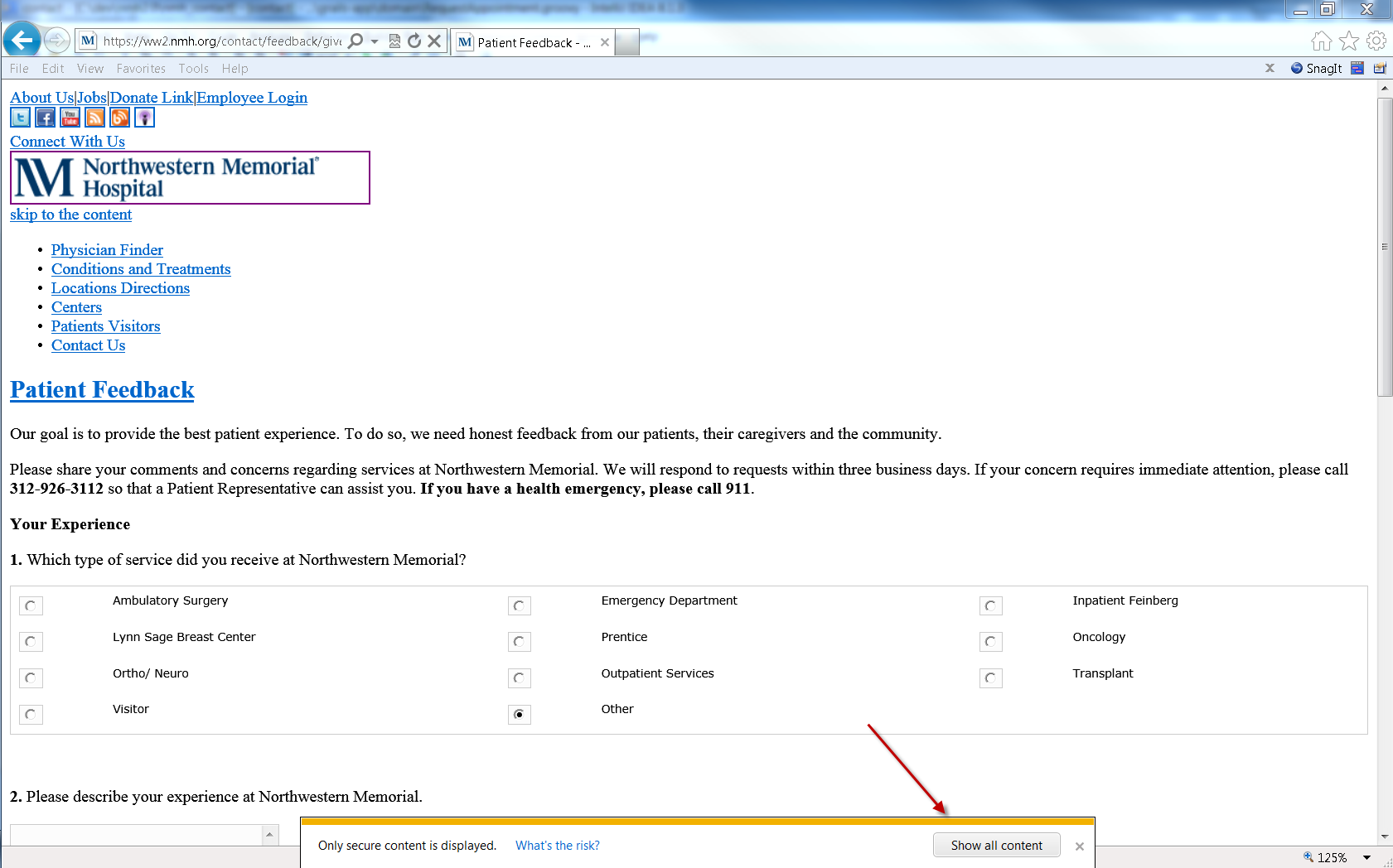Open the File menu
1393x868 pixels.
coord(19,69)
